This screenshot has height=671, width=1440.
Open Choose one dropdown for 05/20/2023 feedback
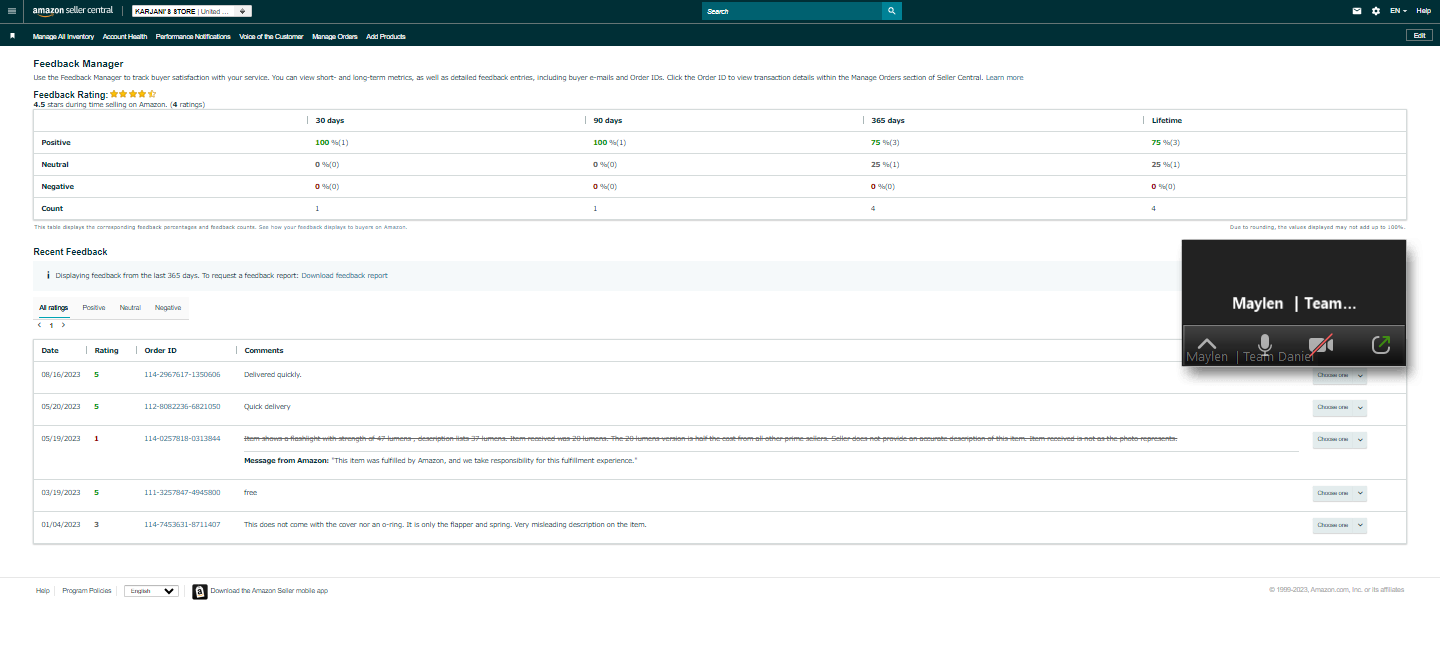coord(1339,407)
